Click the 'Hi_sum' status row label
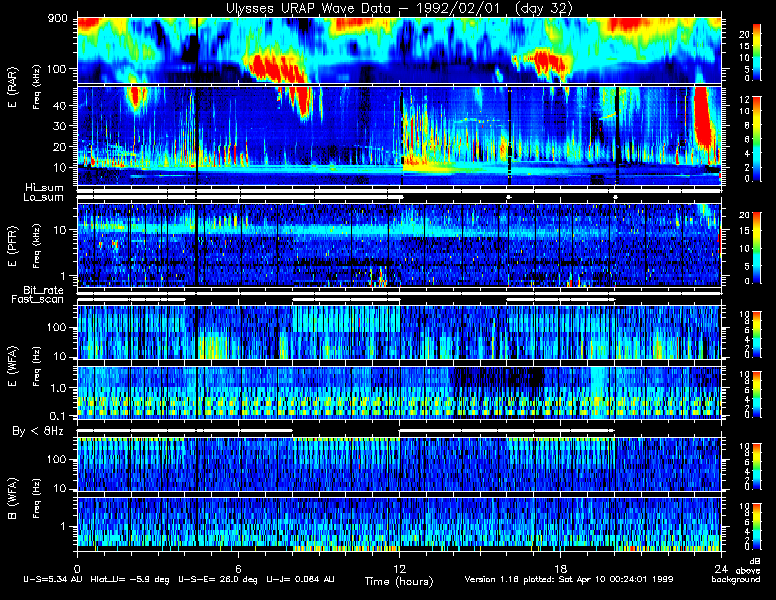 click(x=43, y=187)
